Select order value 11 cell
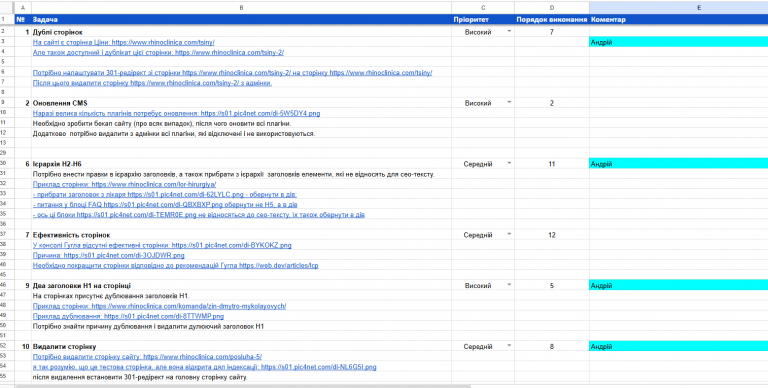This screenshot has height=388, width=768. (x=552, y=164)
